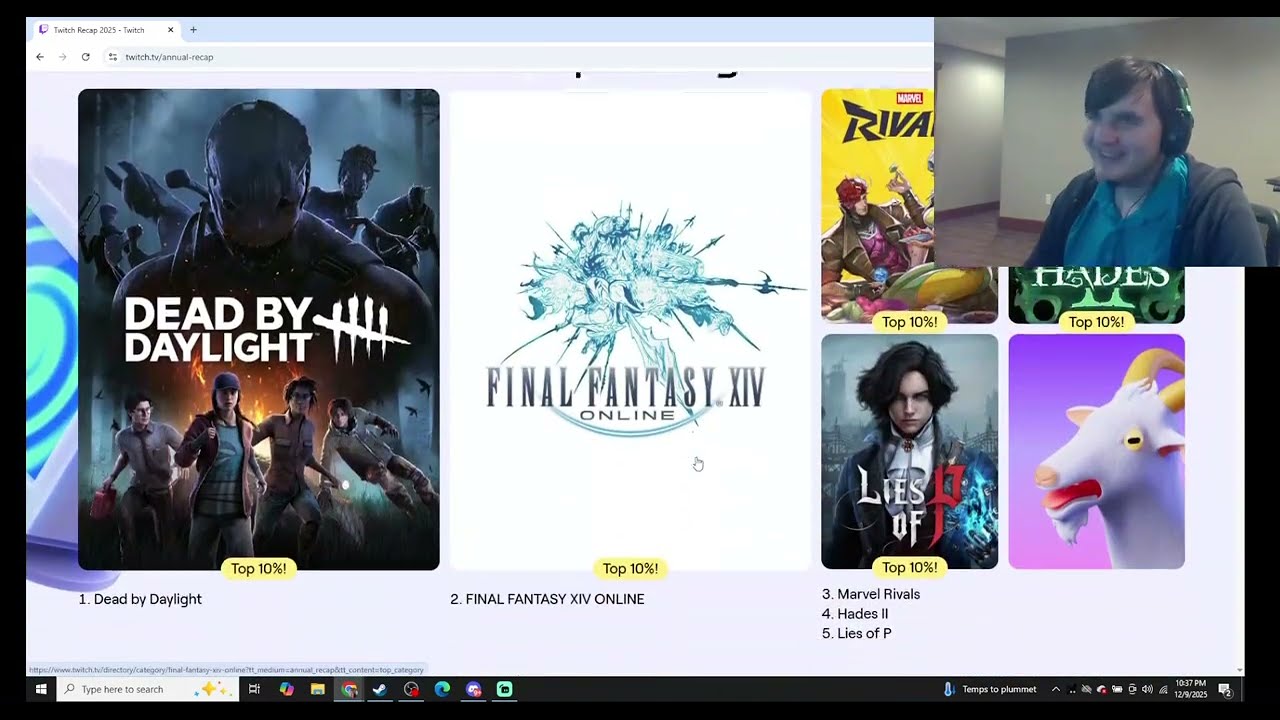Open Steam from the taskbar
This screenshot has height=720, width=1280.
pyautogui.click(x=380, y=689)
